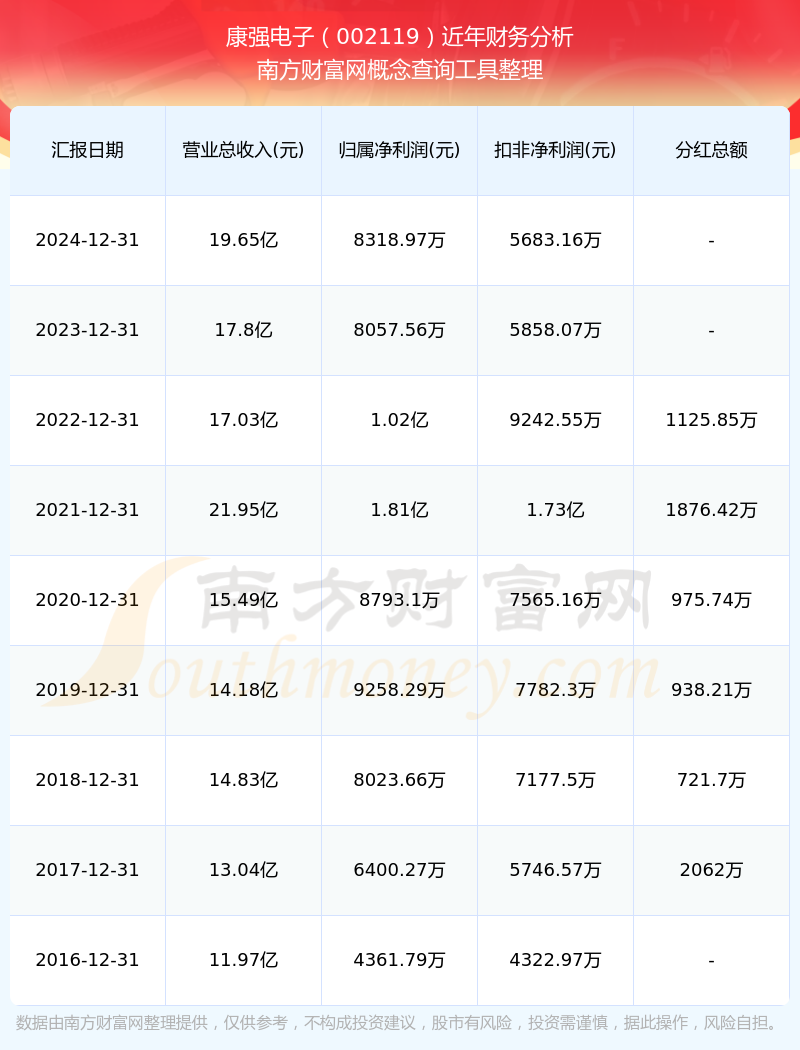Click the date cell 2023-12-31

[88, 330]
